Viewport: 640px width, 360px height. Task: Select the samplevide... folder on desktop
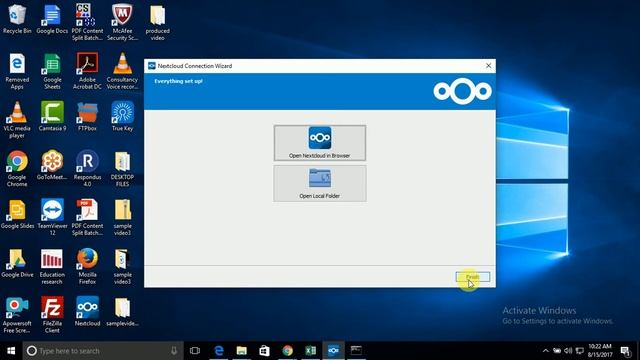(x=122, y=311)
